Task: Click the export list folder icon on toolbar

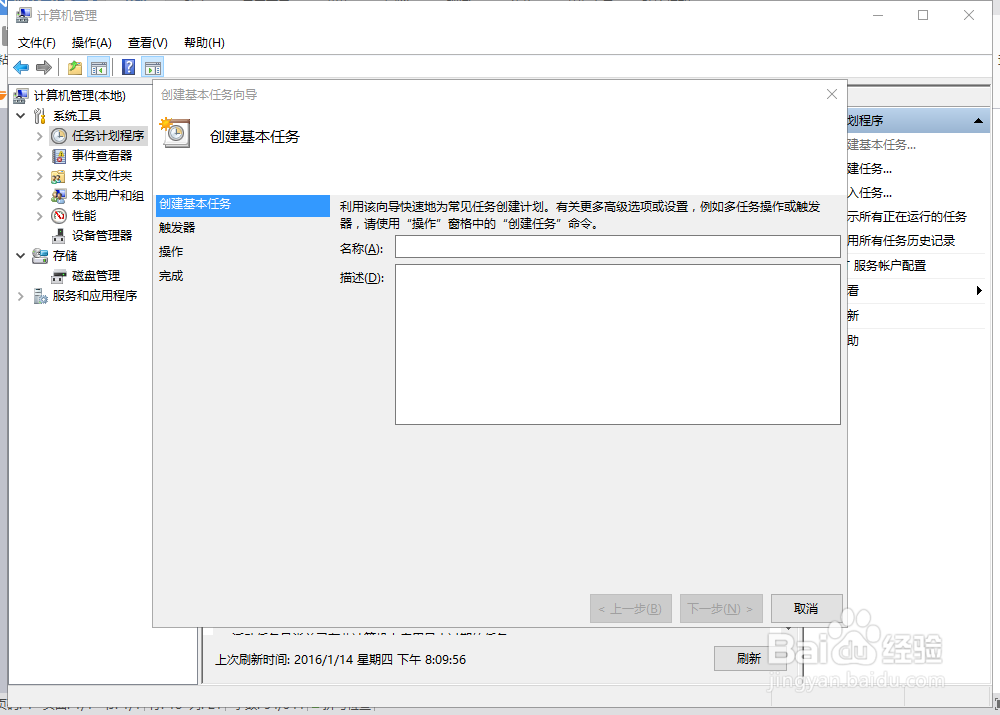Action: 73,66
